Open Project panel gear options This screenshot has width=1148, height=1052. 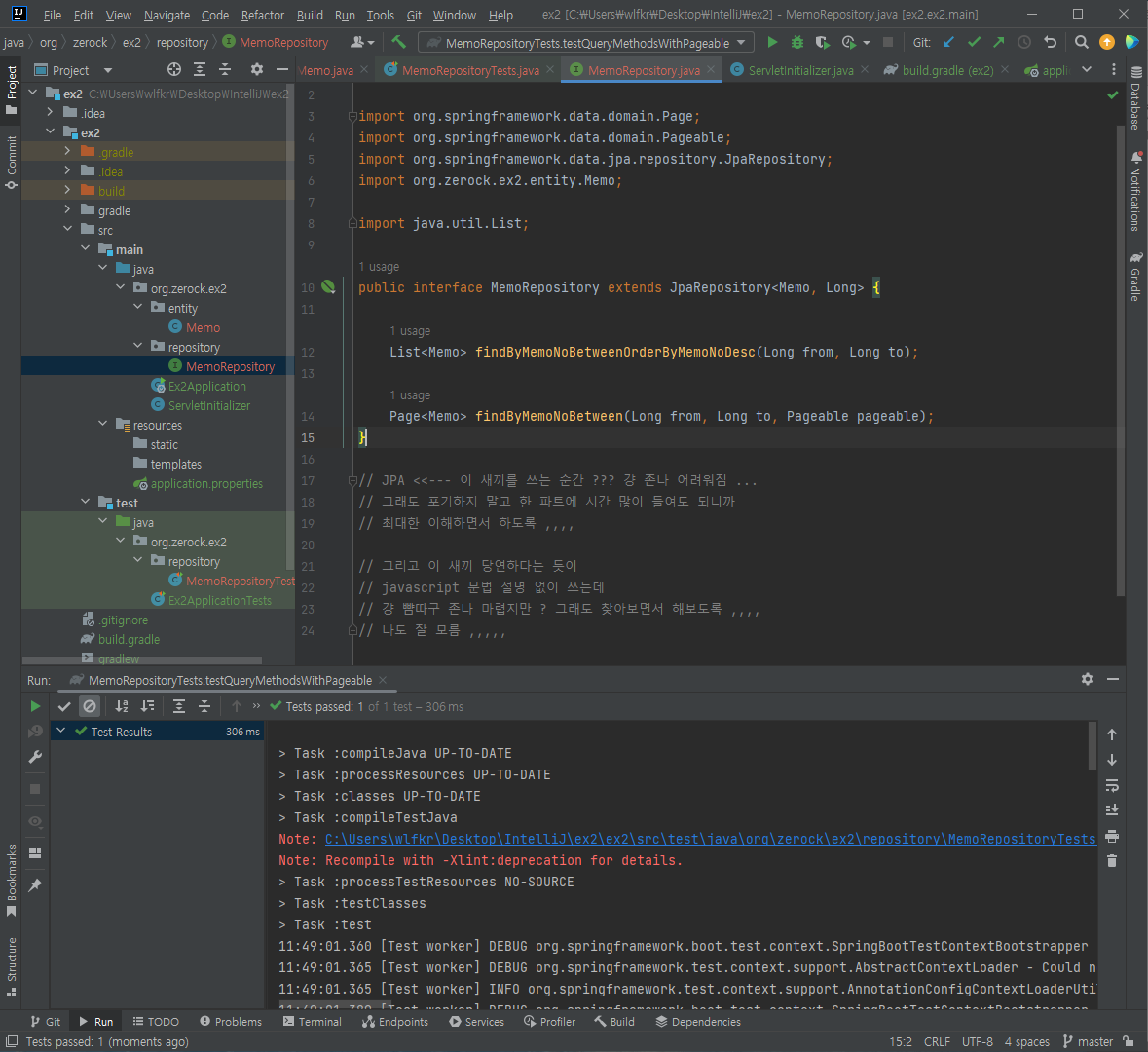point(256,69)
